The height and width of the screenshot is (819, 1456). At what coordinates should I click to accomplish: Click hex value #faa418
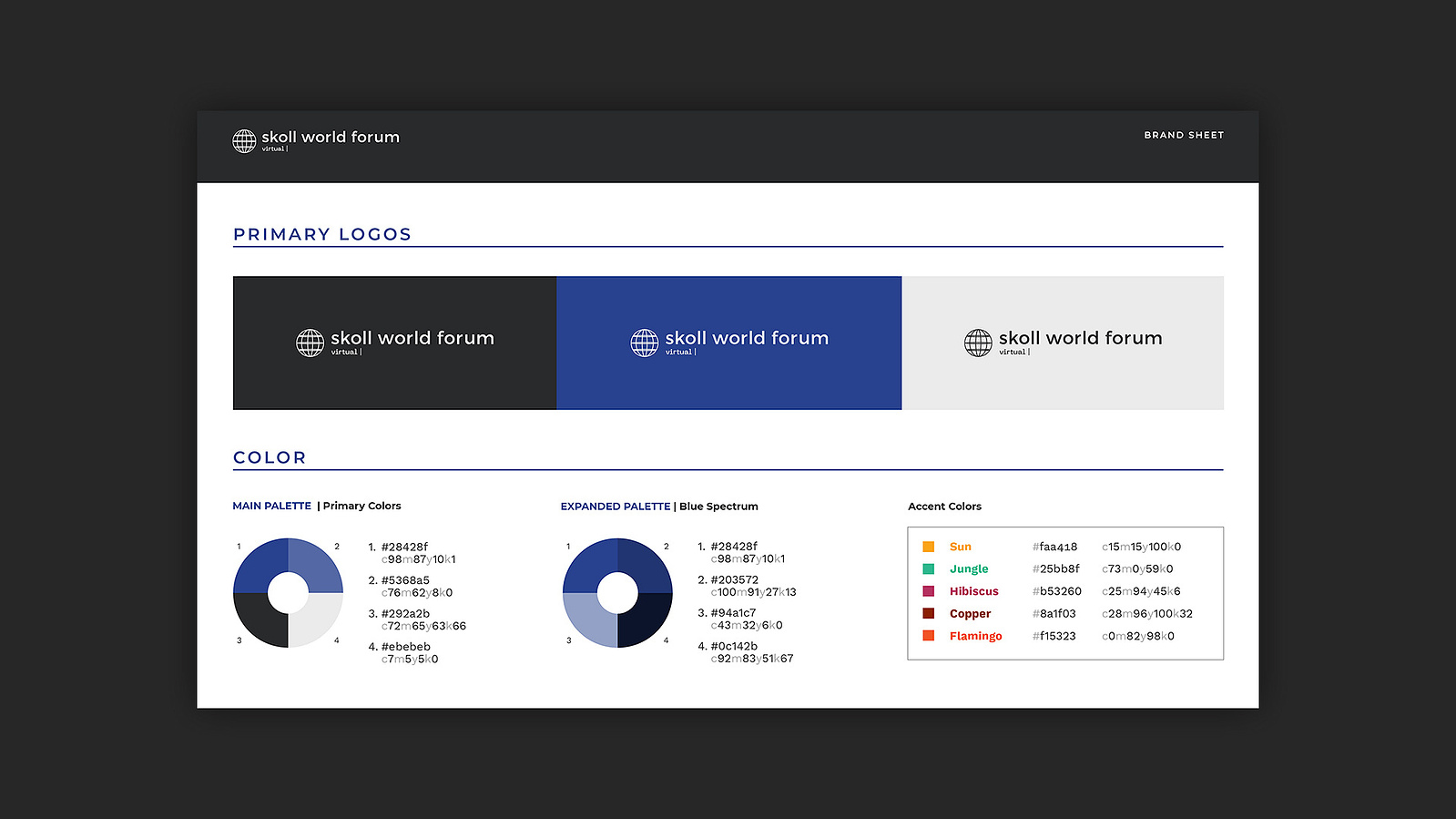(x=1054, y=547)
